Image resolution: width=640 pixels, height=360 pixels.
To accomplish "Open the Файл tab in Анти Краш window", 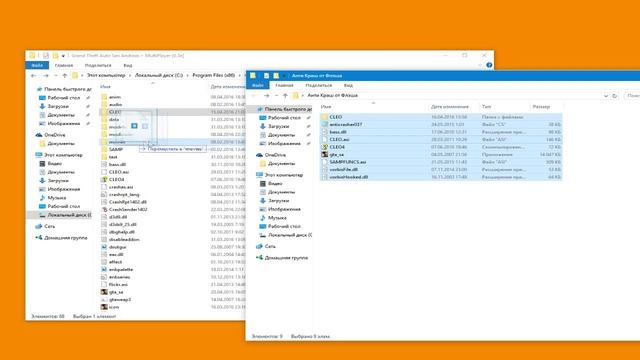I will 258,85.
